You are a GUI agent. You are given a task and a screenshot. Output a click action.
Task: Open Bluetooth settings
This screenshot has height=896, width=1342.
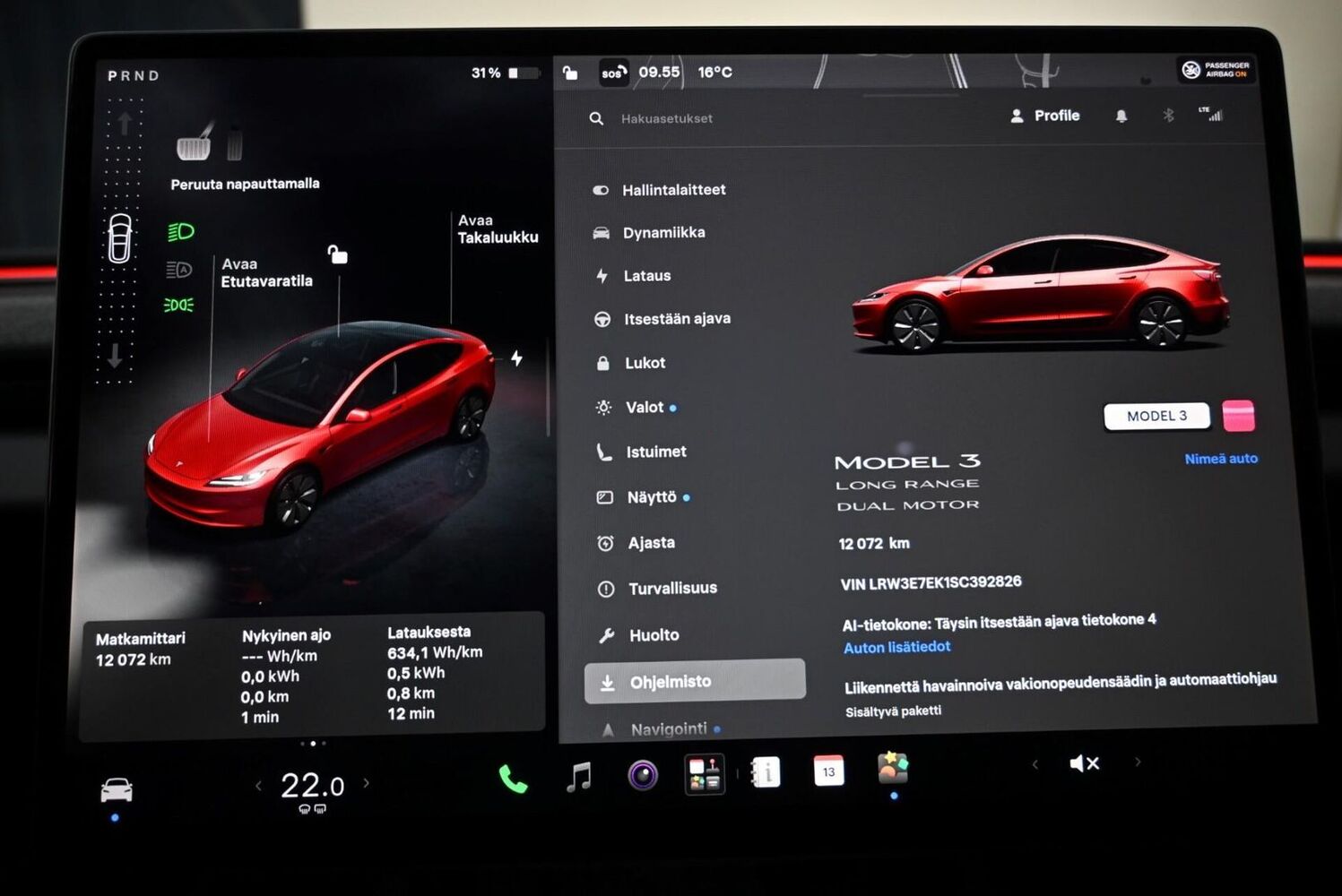pos(1168,115)
